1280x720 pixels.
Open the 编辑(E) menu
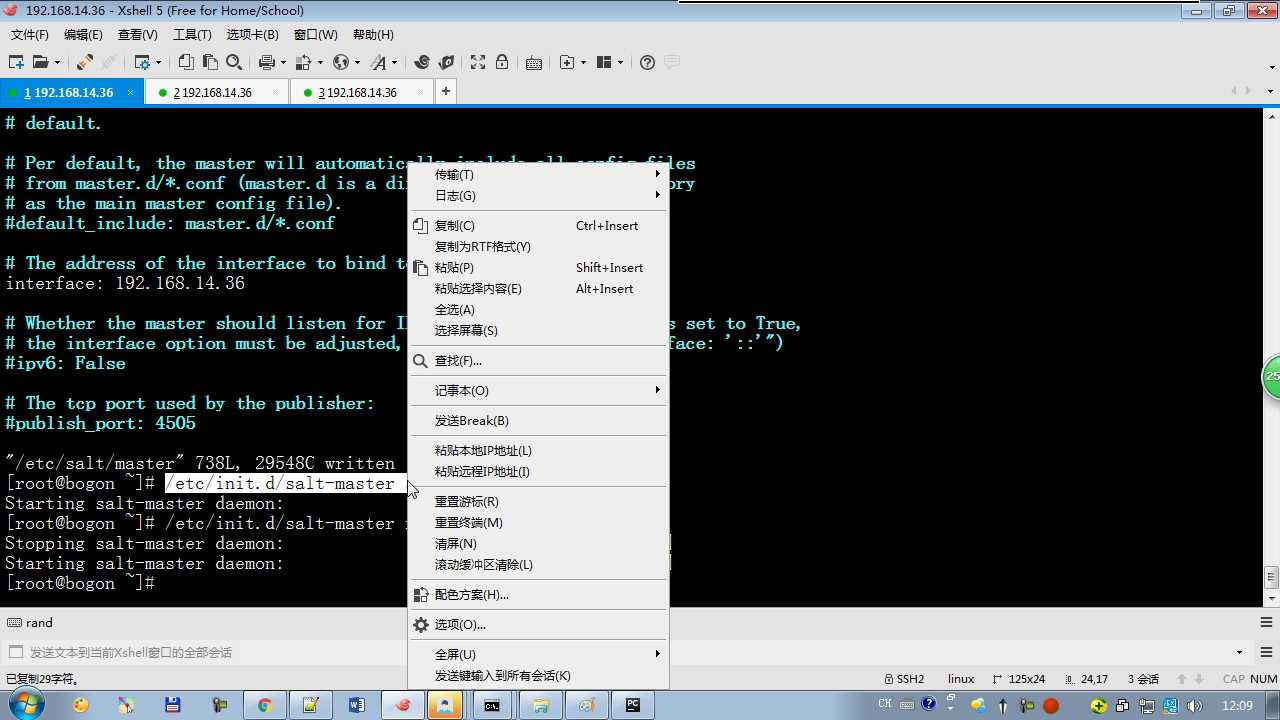click(x=83, y=34)
